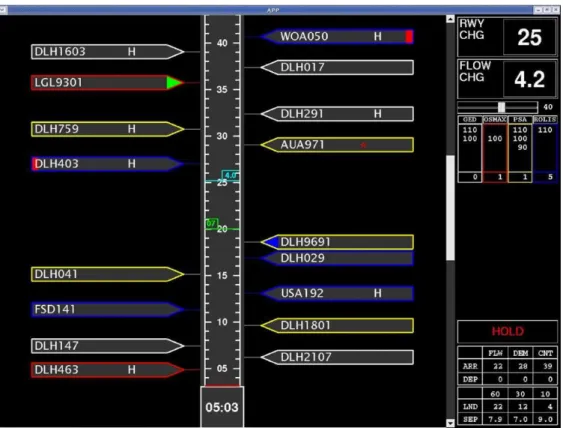
Task: Click the green 07 timeline marker
Action: click(x=211, y=223)
